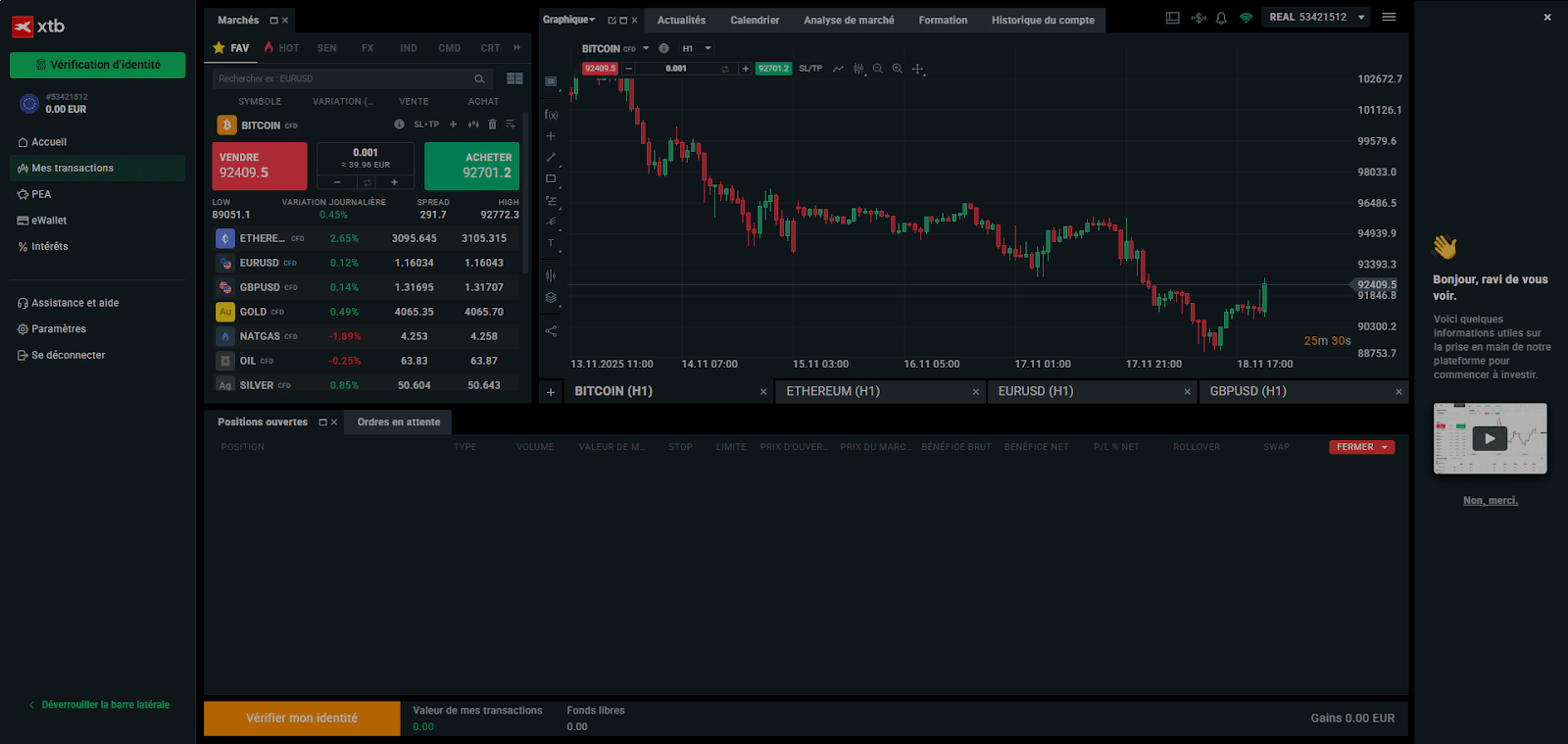Open BITCOIN symbol dropdown on chart
The width and height of the screenshot is (1568, 744).
click(x=646, y=48)
